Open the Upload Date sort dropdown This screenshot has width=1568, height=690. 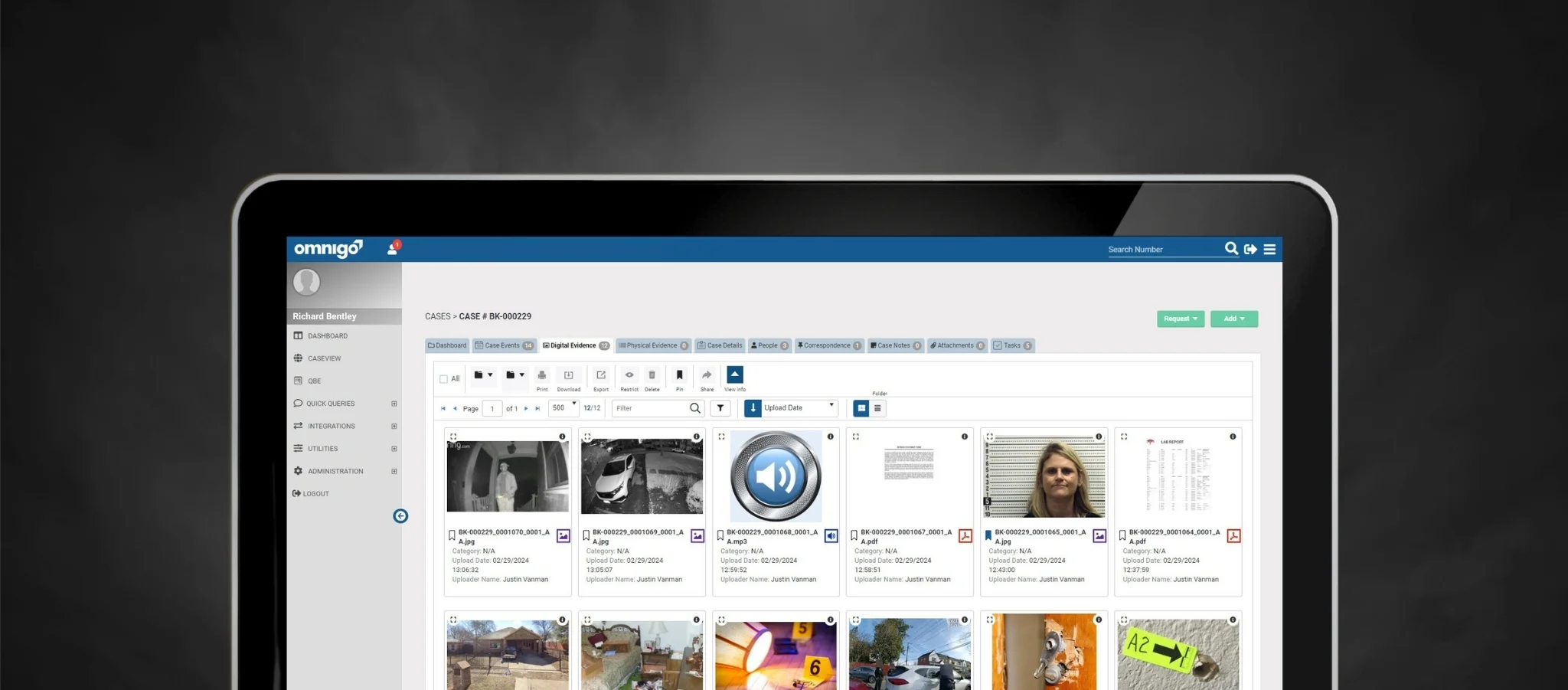tap(799, 408)
